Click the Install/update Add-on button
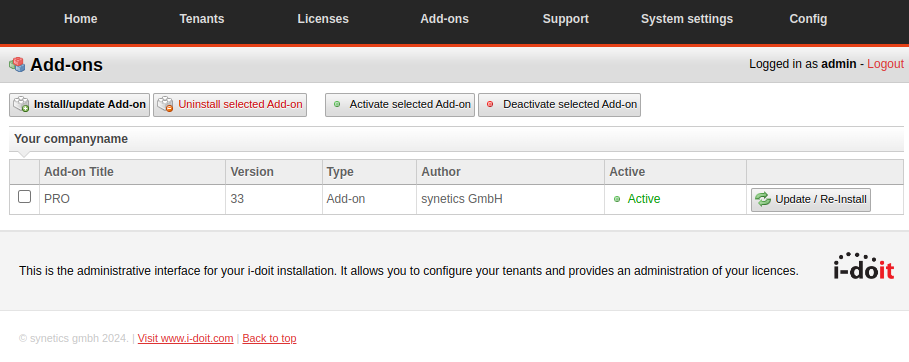This screenshot has width=909, height=362. 79,105
